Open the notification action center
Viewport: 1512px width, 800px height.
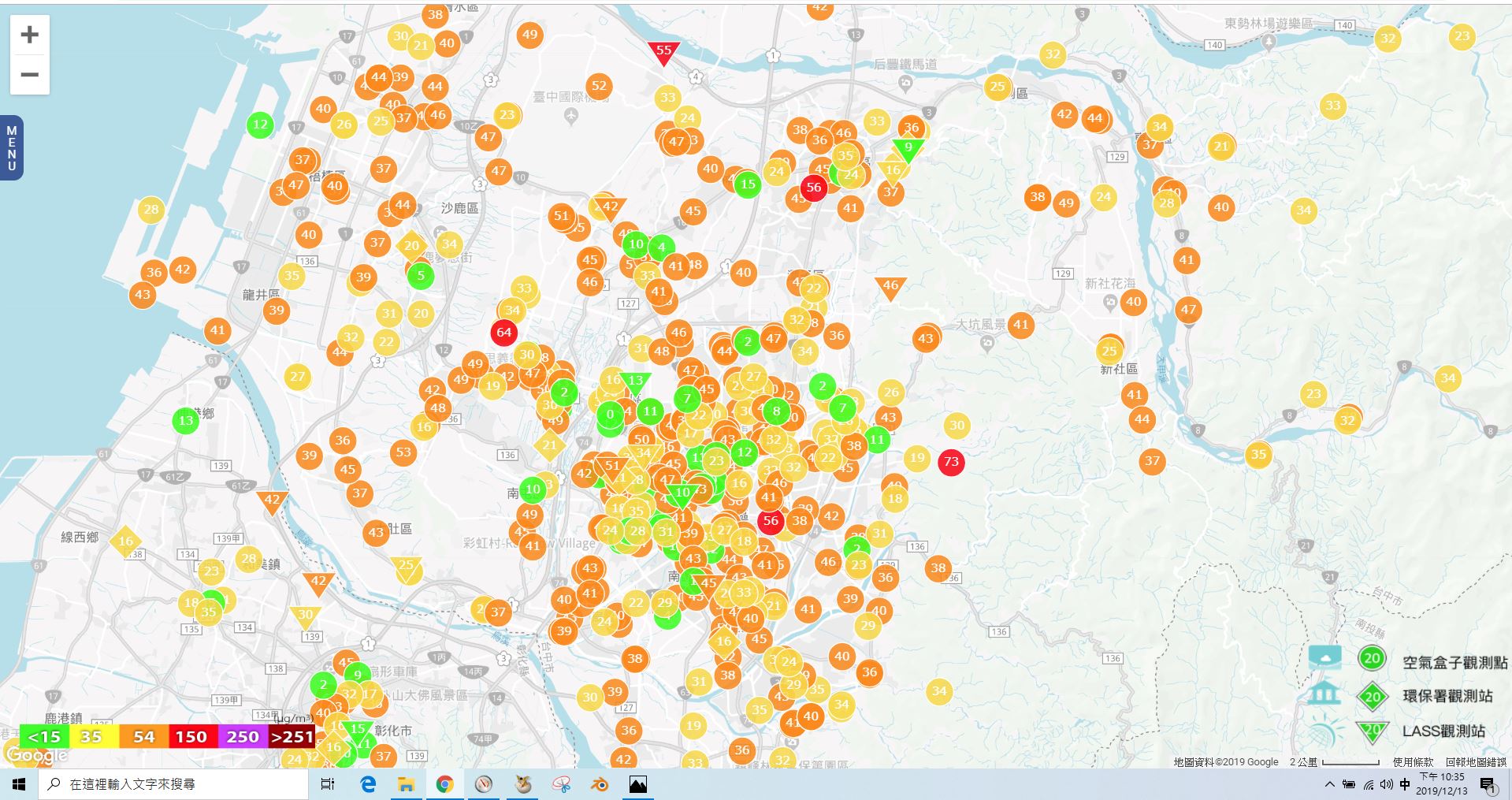click(x=1488, y=784)
